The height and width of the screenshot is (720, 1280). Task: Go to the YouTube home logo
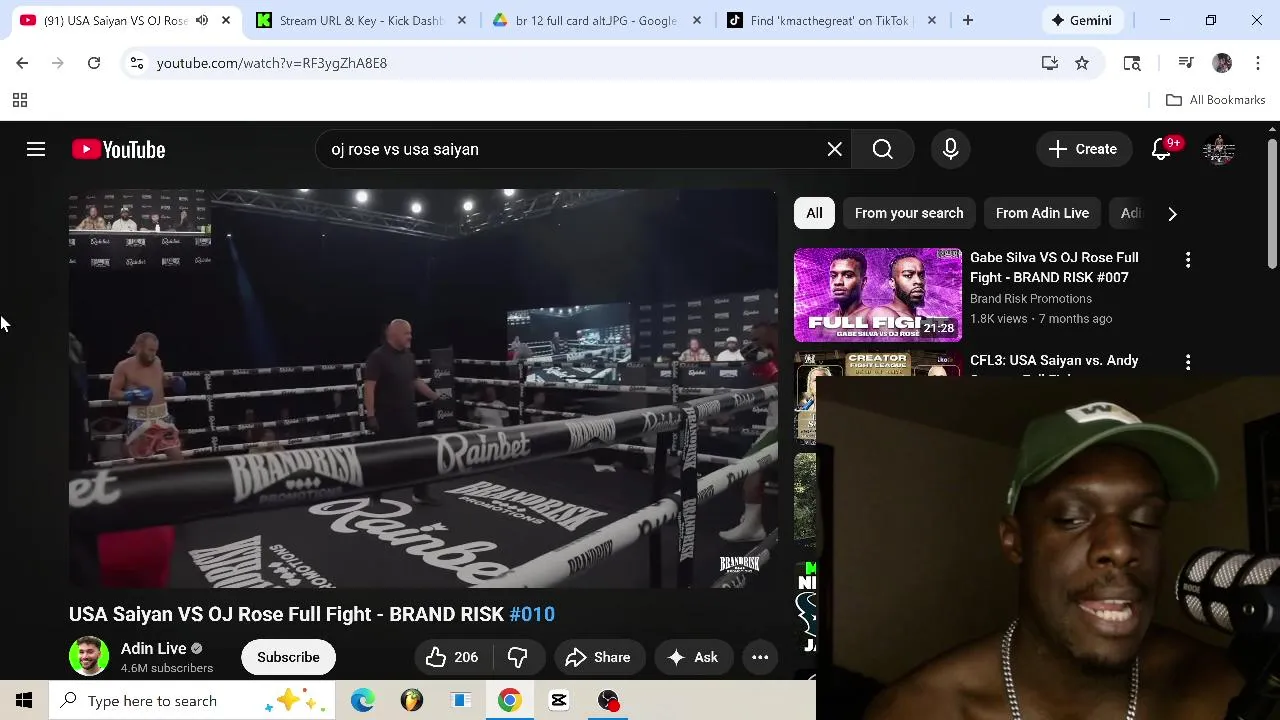118,149
